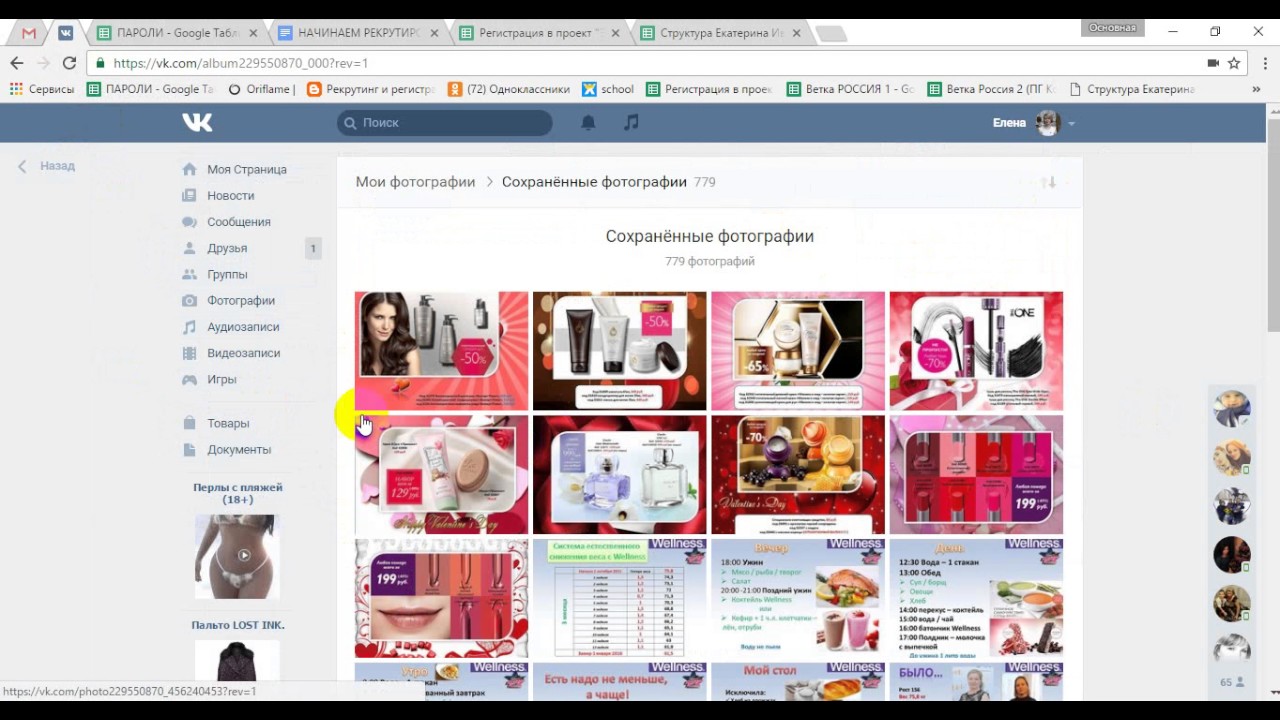This screenshot has width=1280, height=720.
Task: Open "Группы" in the sidebar
Action: [x=227, y=274]
